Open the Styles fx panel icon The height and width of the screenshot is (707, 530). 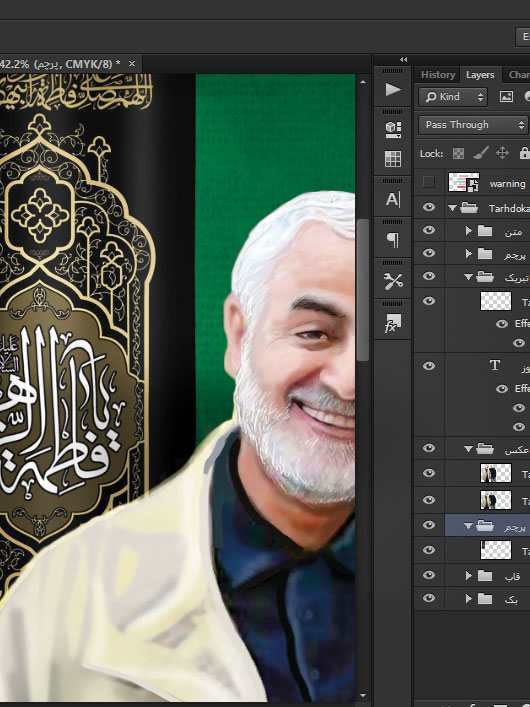393,323
